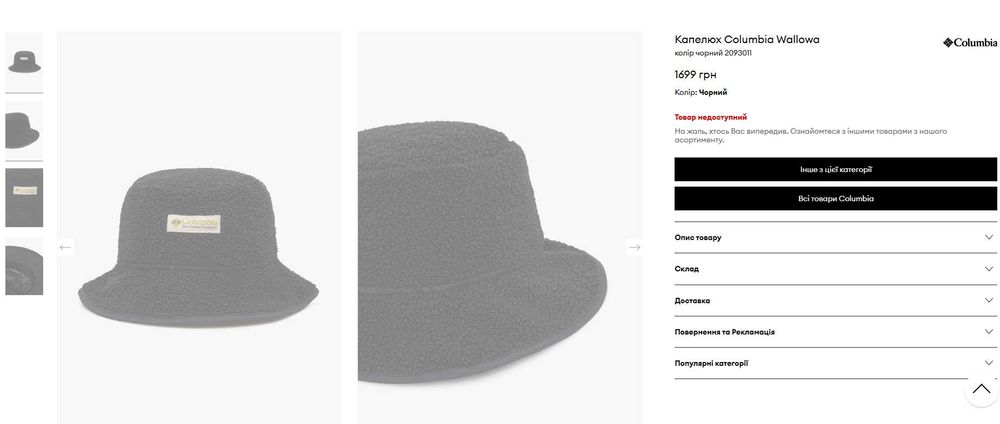Open the Columbia brand logo

pos(970,43)
